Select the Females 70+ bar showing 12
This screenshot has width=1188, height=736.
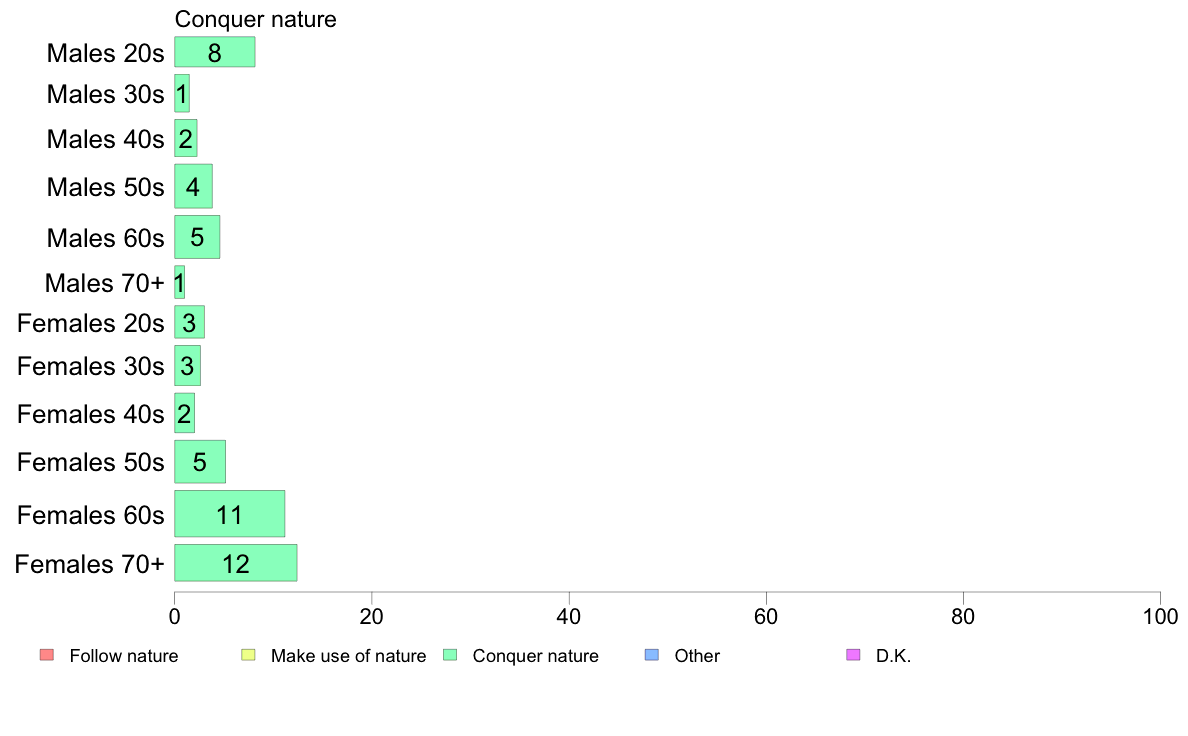(x=236, y=563)
